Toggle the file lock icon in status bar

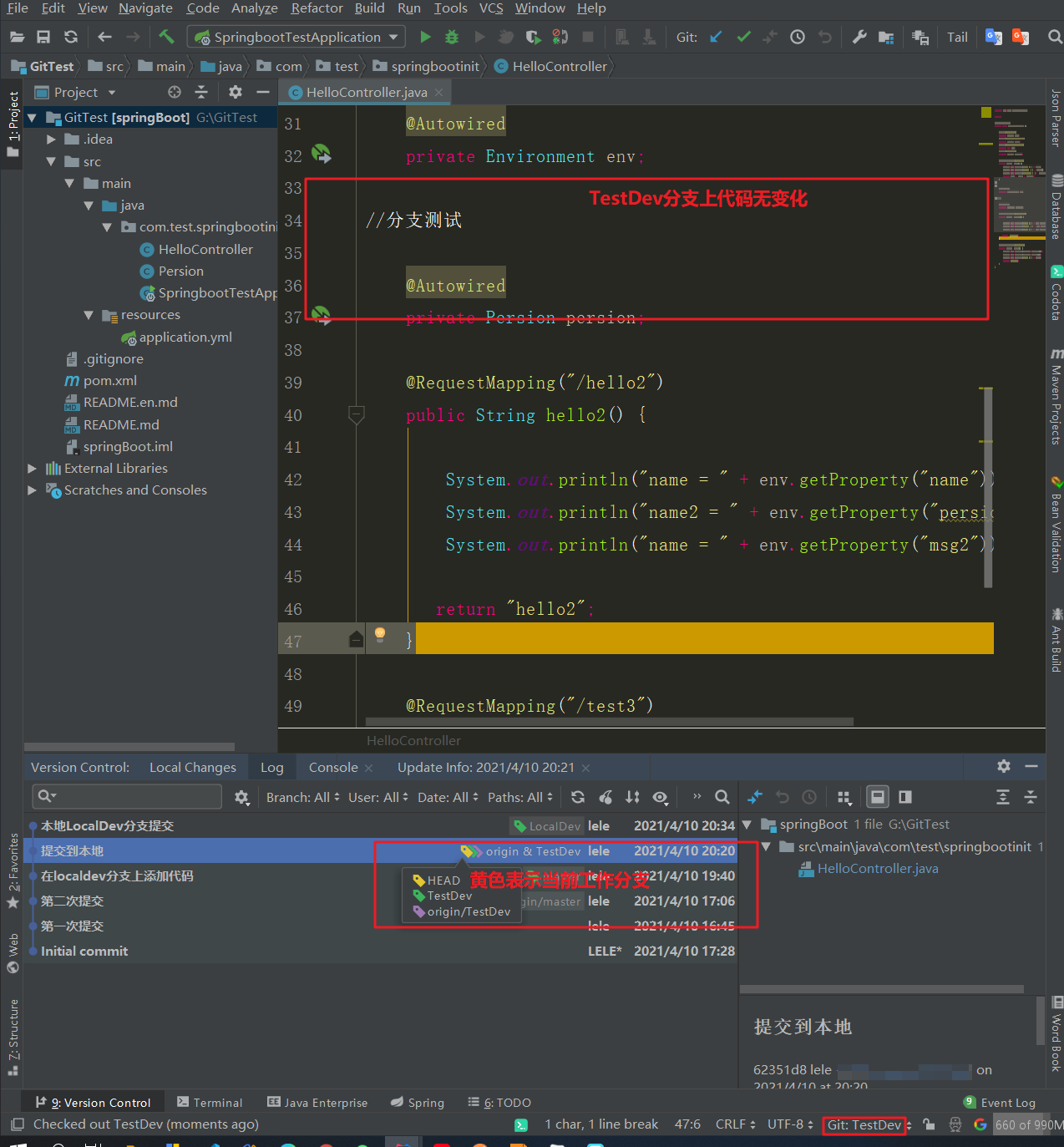click(x=929, y=1124)
